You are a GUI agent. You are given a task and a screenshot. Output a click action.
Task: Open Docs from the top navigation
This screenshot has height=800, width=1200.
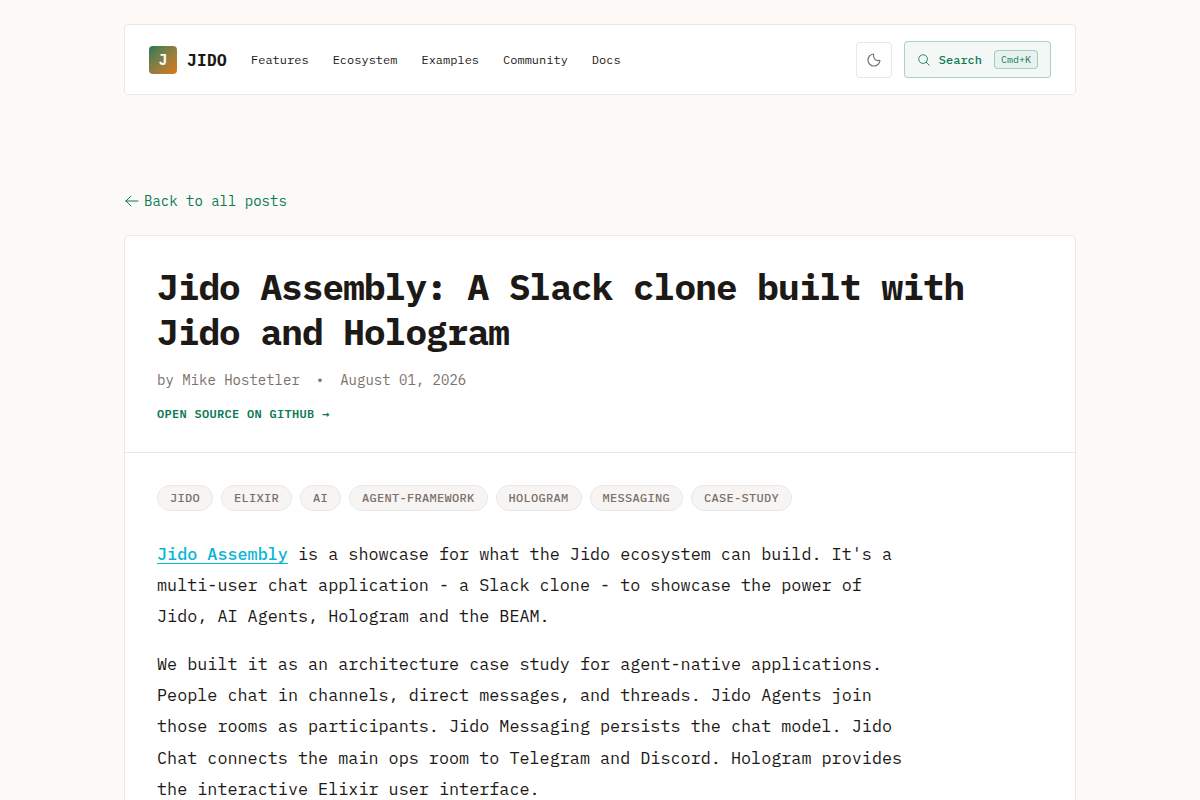[x=606, y=60]
